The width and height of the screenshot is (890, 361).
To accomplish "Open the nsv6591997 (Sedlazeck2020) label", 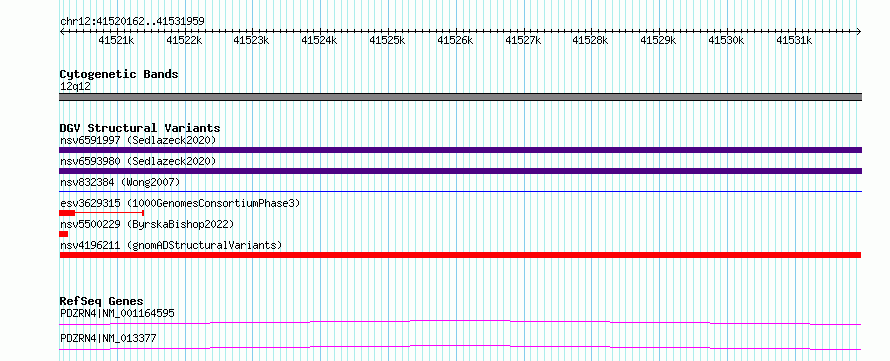I will click(138, 140).
